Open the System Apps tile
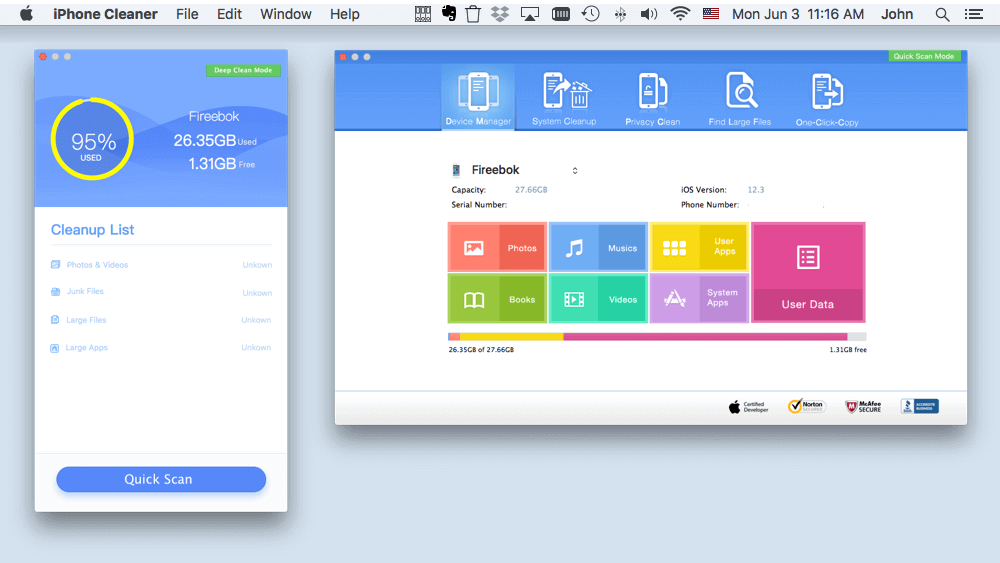Image resolution: width=1000 pixels, height=563 pixels. tap(699, 298)
